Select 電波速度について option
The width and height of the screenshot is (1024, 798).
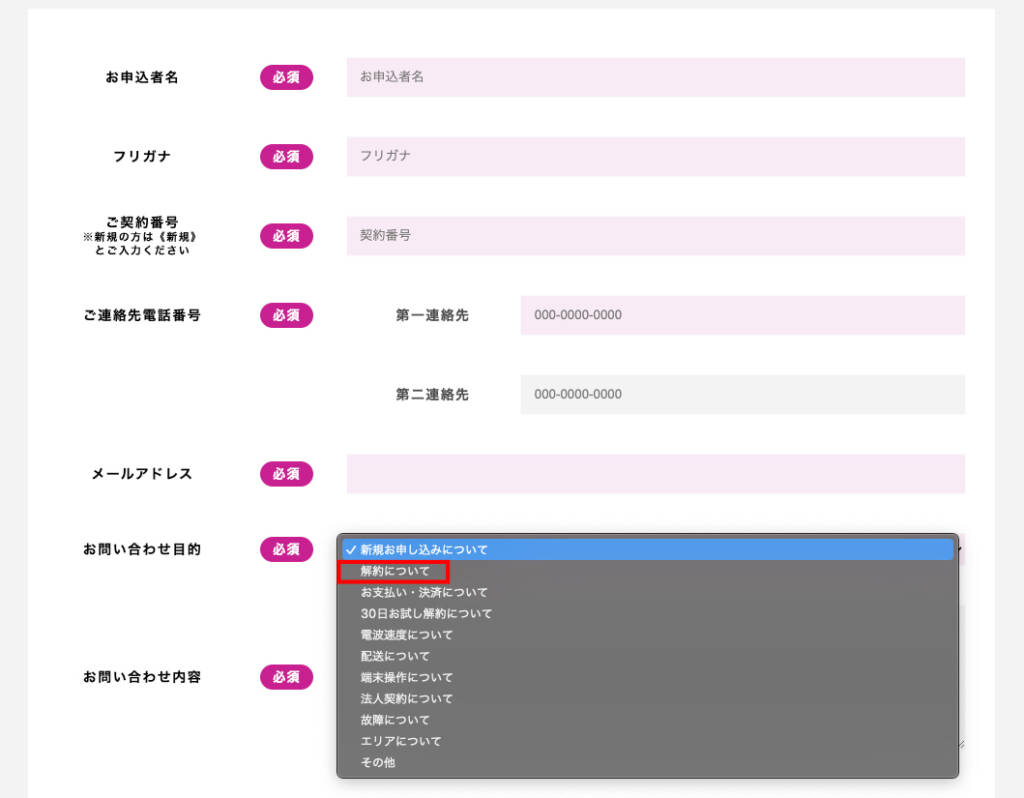[x=647, y=635]
